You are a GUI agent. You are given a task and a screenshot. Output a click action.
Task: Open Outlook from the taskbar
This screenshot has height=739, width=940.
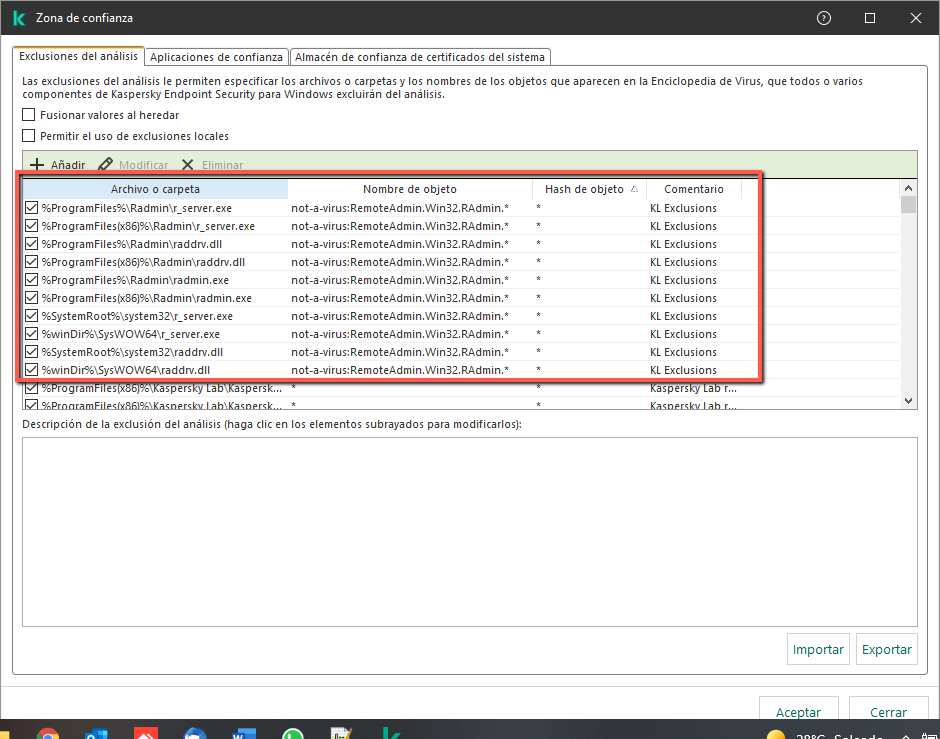(x=97, y=734)
